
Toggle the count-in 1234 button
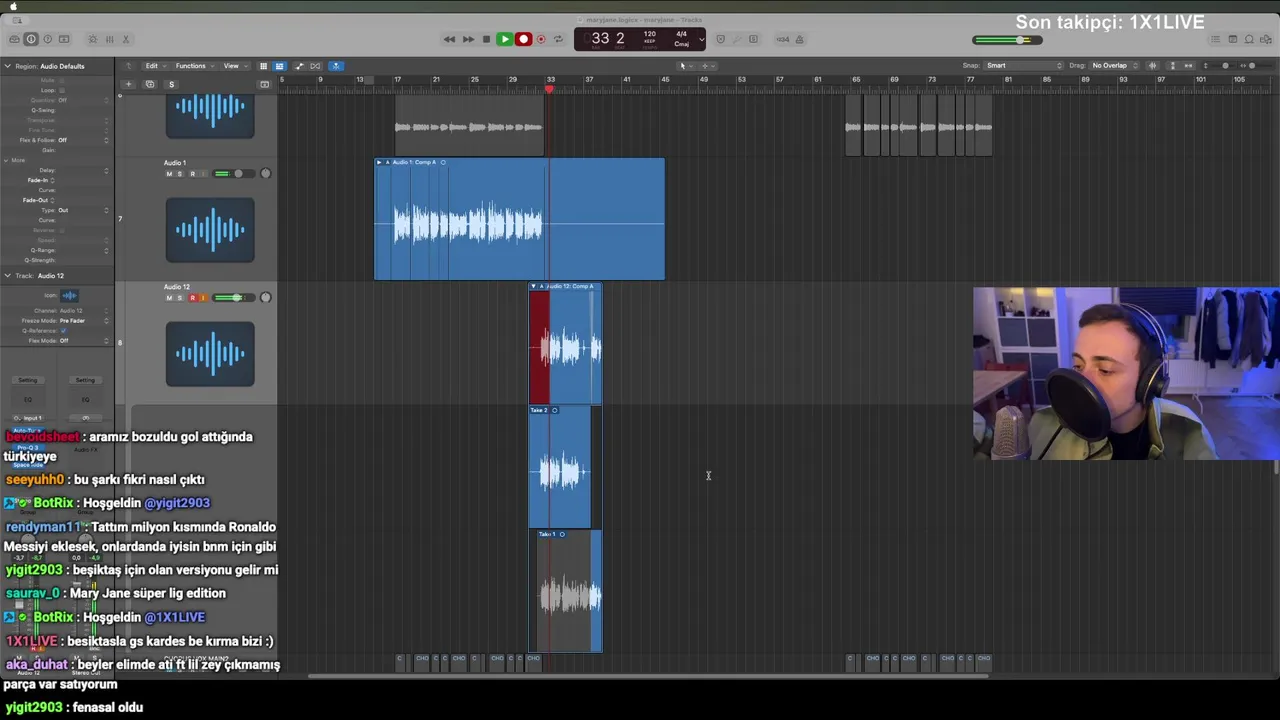pyautogui.click(x=783, y=39)
